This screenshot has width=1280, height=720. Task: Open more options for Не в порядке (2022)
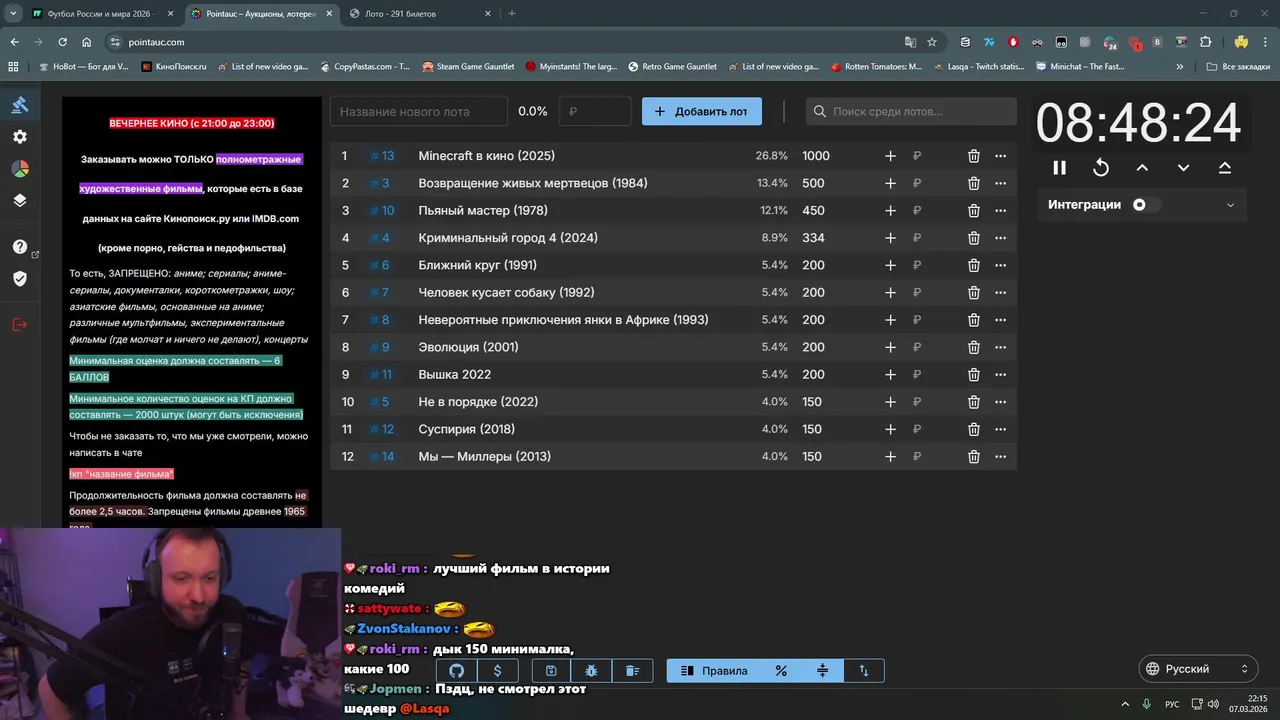[x=1000, y=402]
